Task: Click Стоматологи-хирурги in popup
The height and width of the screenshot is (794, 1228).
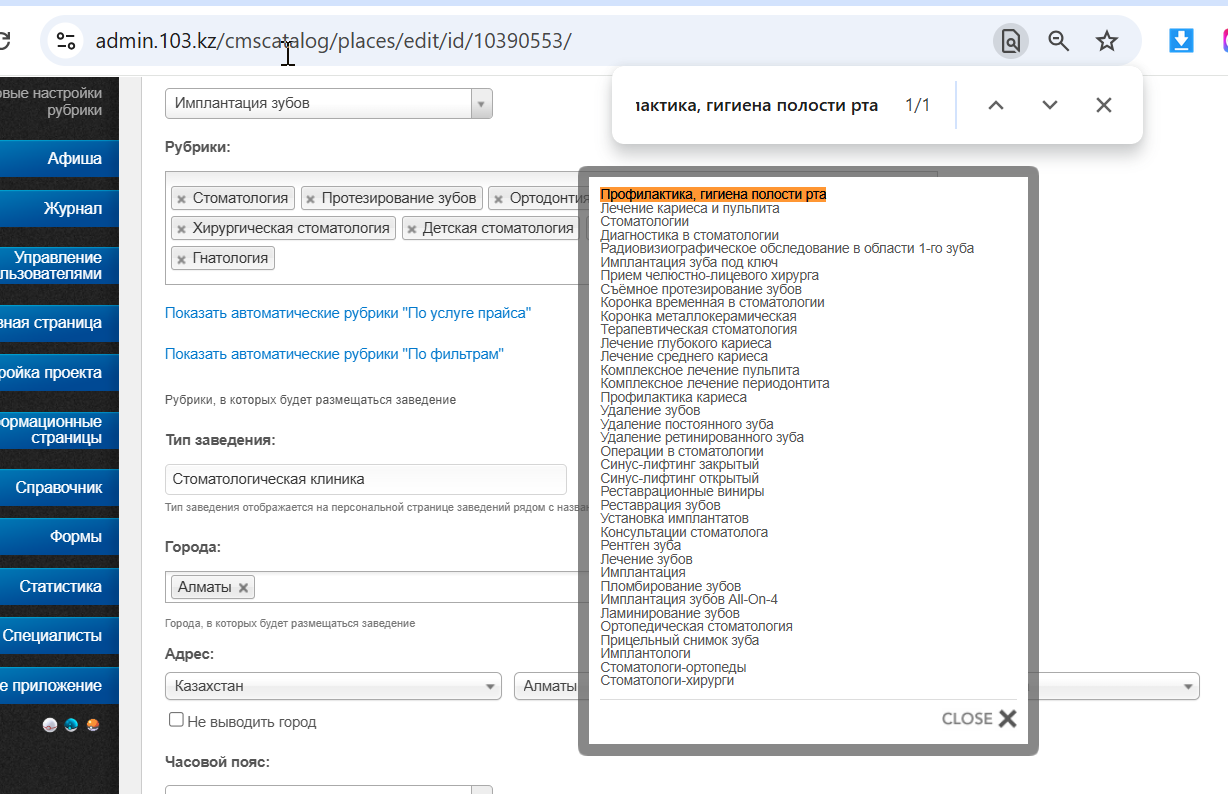Action: (x=667, y=680)
